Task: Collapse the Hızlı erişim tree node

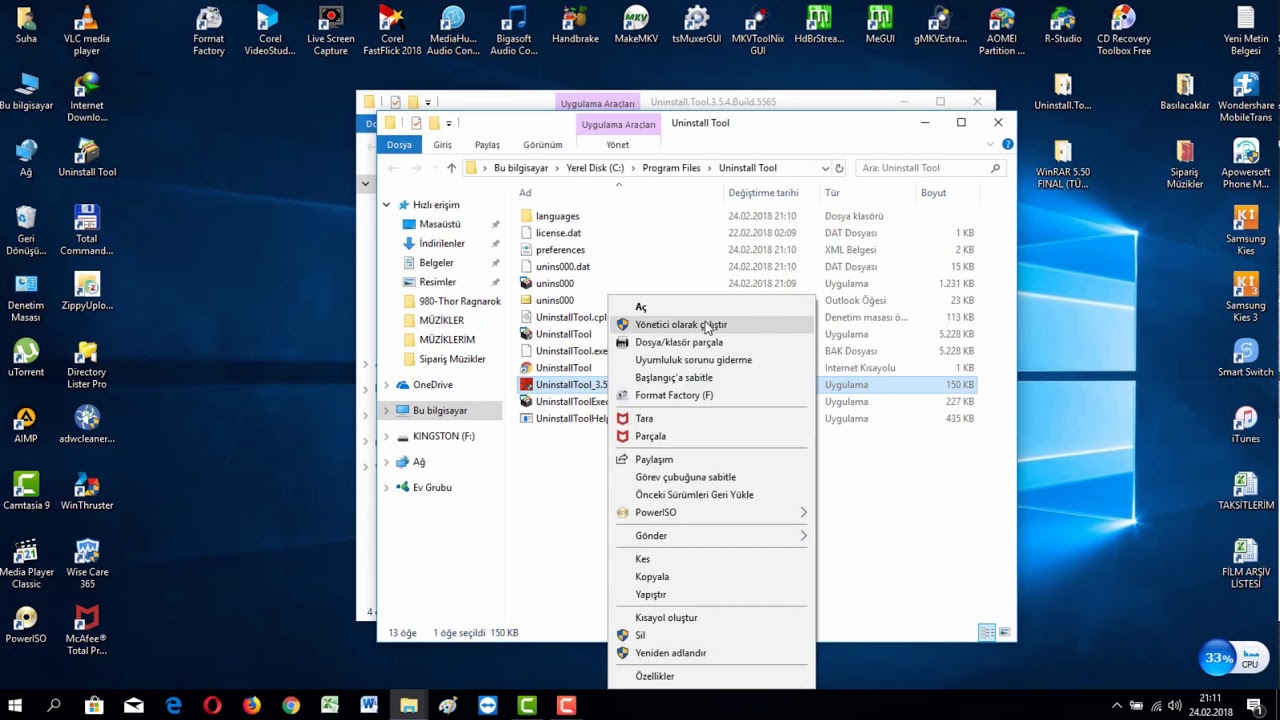Action: (386, 205)
